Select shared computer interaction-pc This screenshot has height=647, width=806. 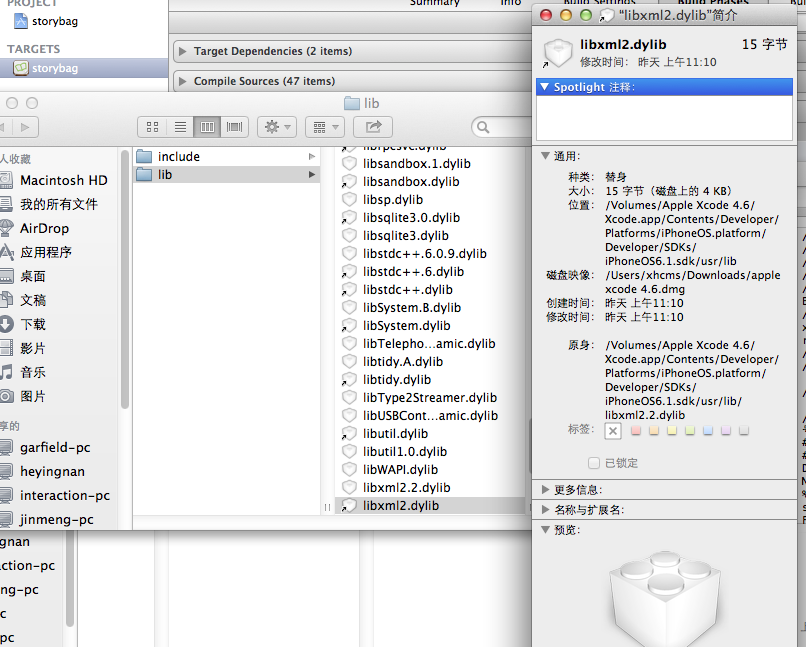65,495
